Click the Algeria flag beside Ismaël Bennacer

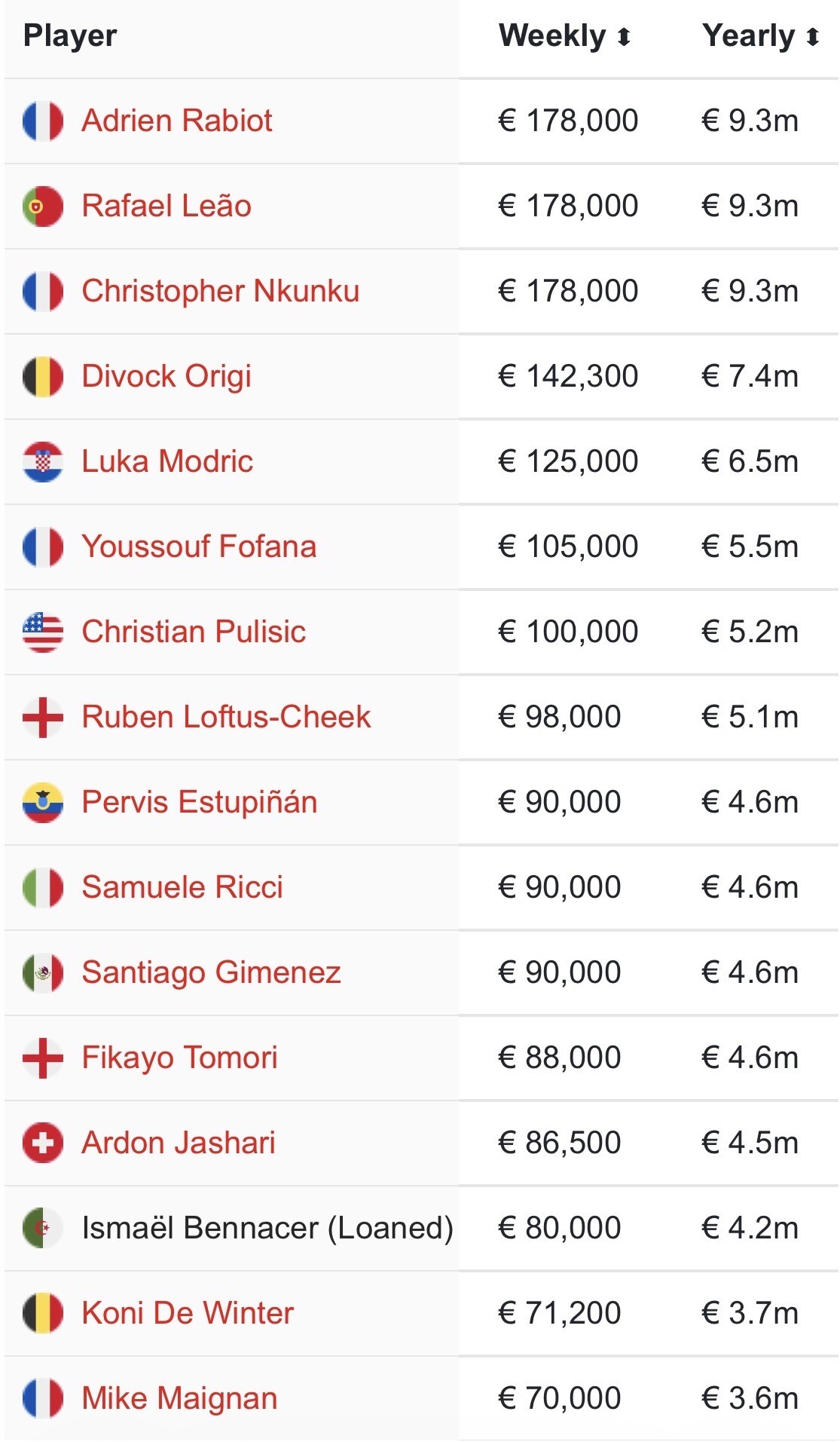43,1228
